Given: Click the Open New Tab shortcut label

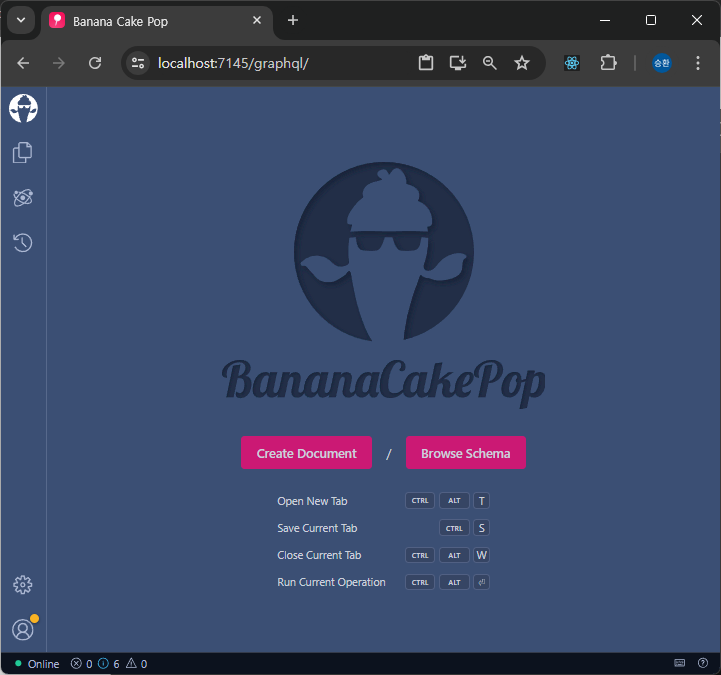Looking at the screenshot, I should click(x=312, y=501).
